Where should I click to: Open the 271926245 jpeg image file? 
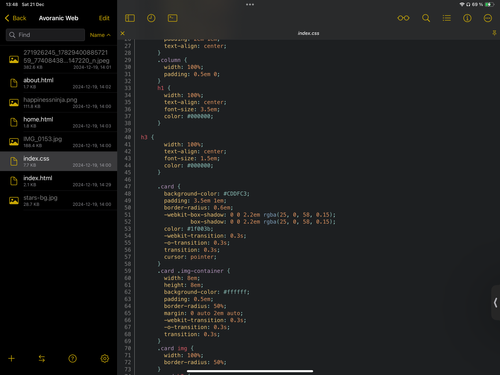point(58,59)
